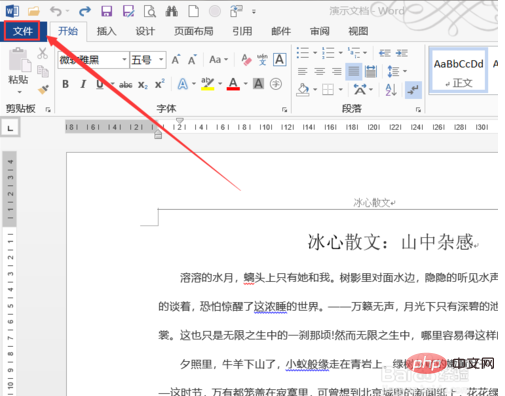The image size is (505, 396).
Task: Expand the undo history dropdown
Action: 67,11
